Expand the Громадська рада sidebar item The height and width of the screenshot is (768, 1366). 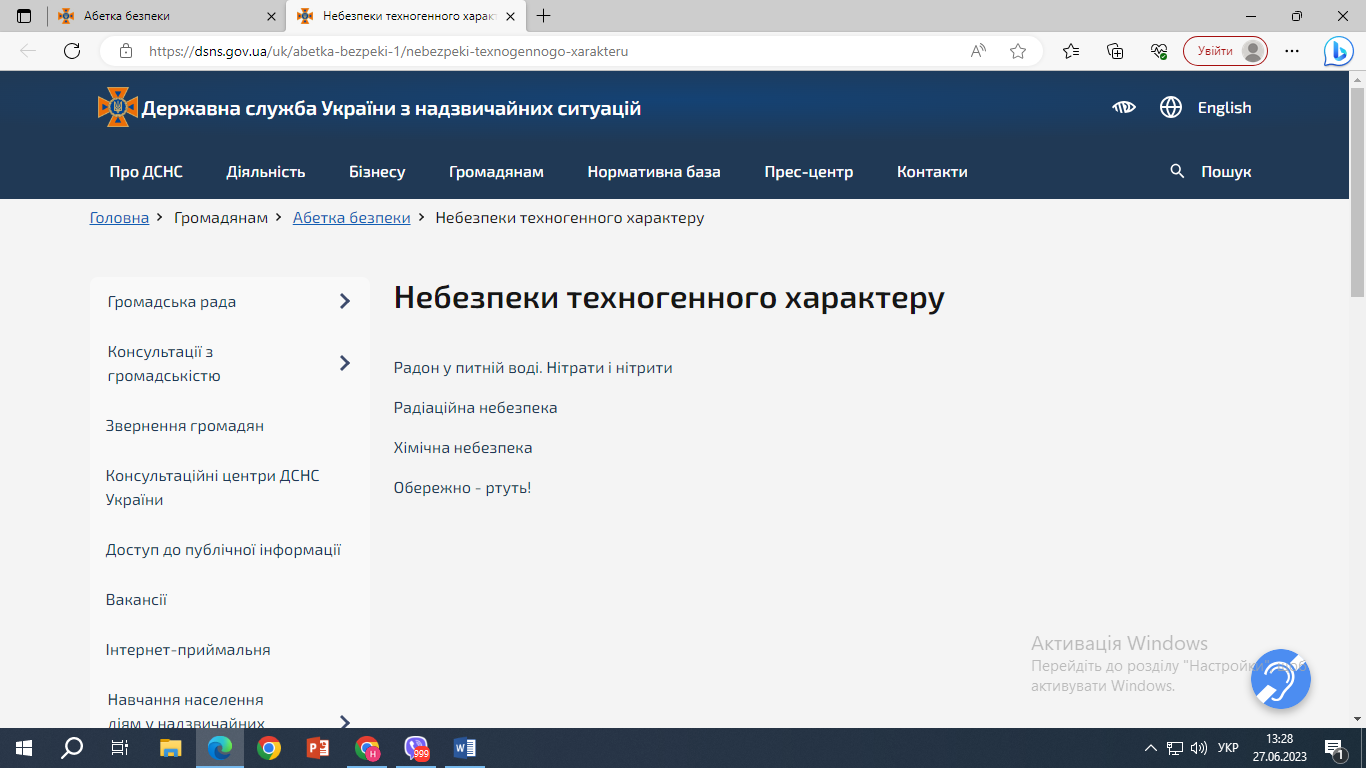345,301
